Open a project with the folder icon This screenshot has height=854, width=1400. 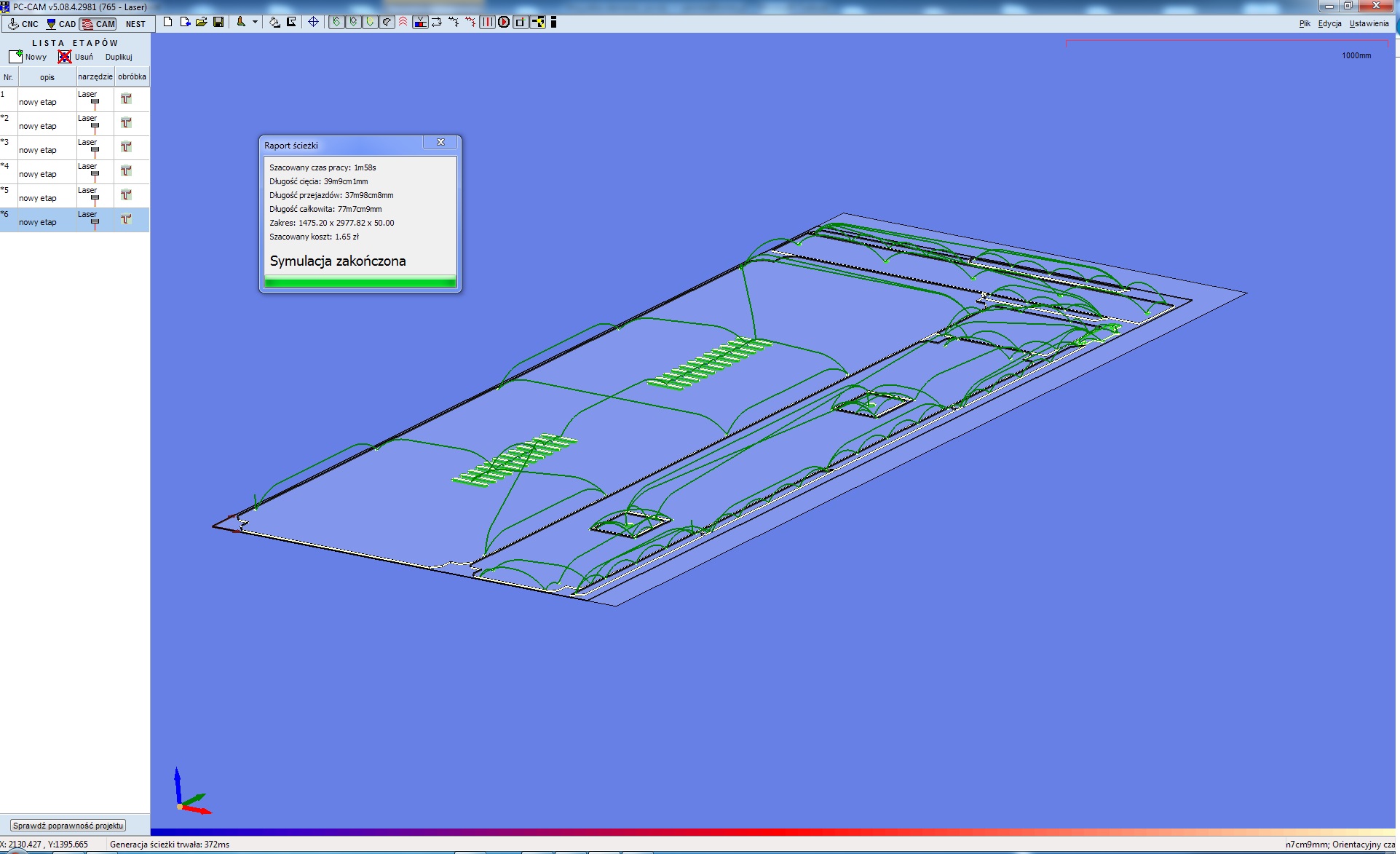(202, 22)
